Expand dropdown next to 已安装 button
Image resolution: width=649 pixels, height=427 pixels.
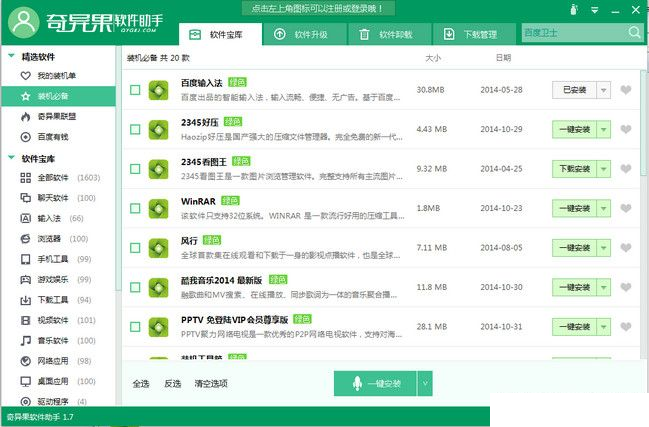click(x=604, y=90)
